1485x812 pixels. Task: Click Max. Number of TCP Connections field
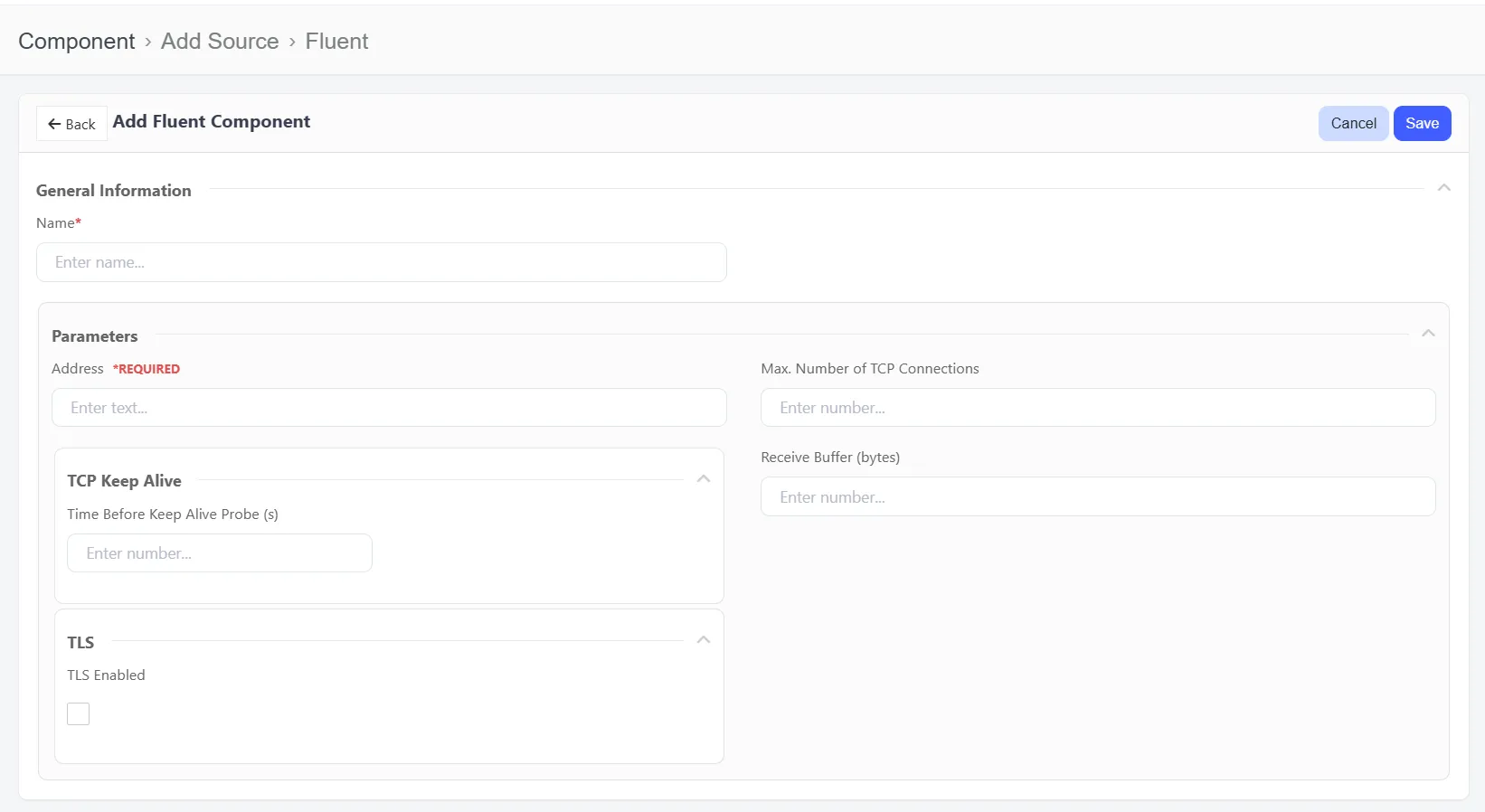point(1098,408)
